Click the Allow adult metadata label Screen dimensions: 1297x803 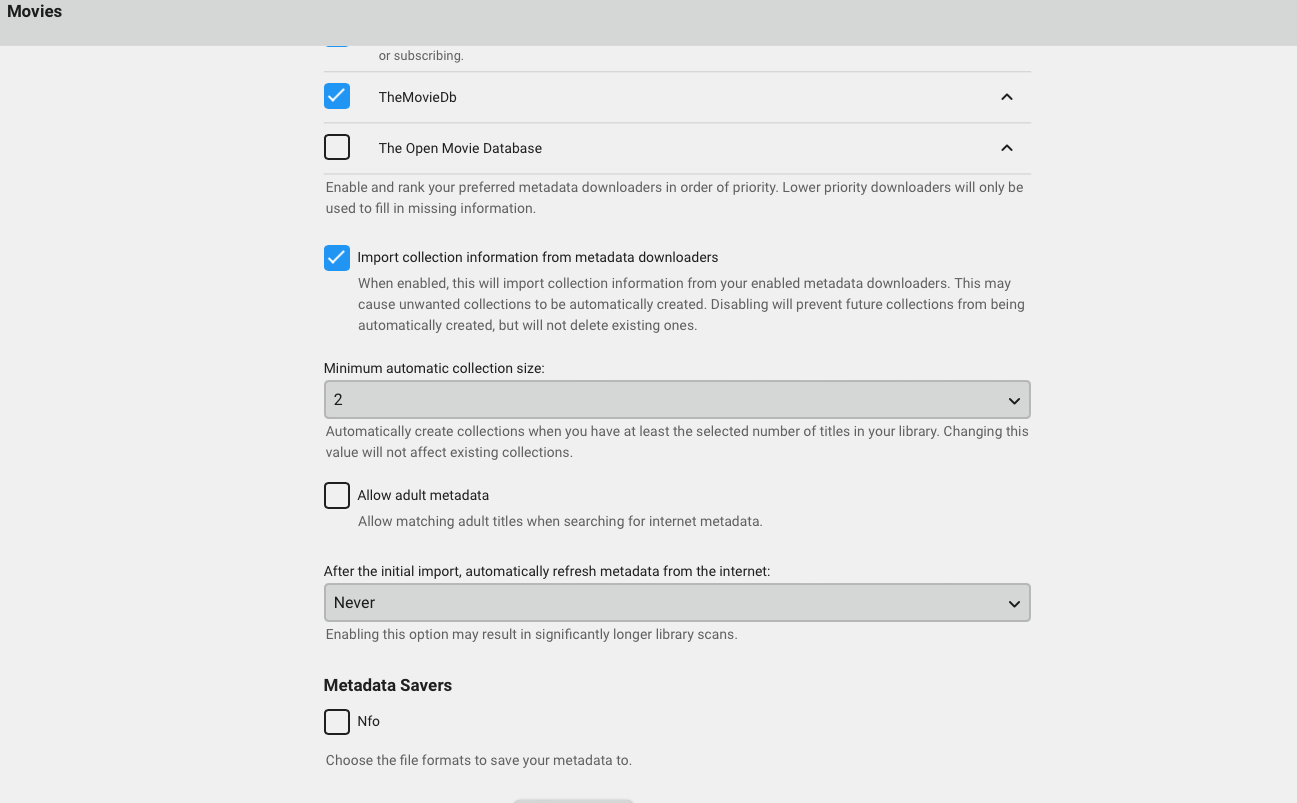tap(423, 495)
